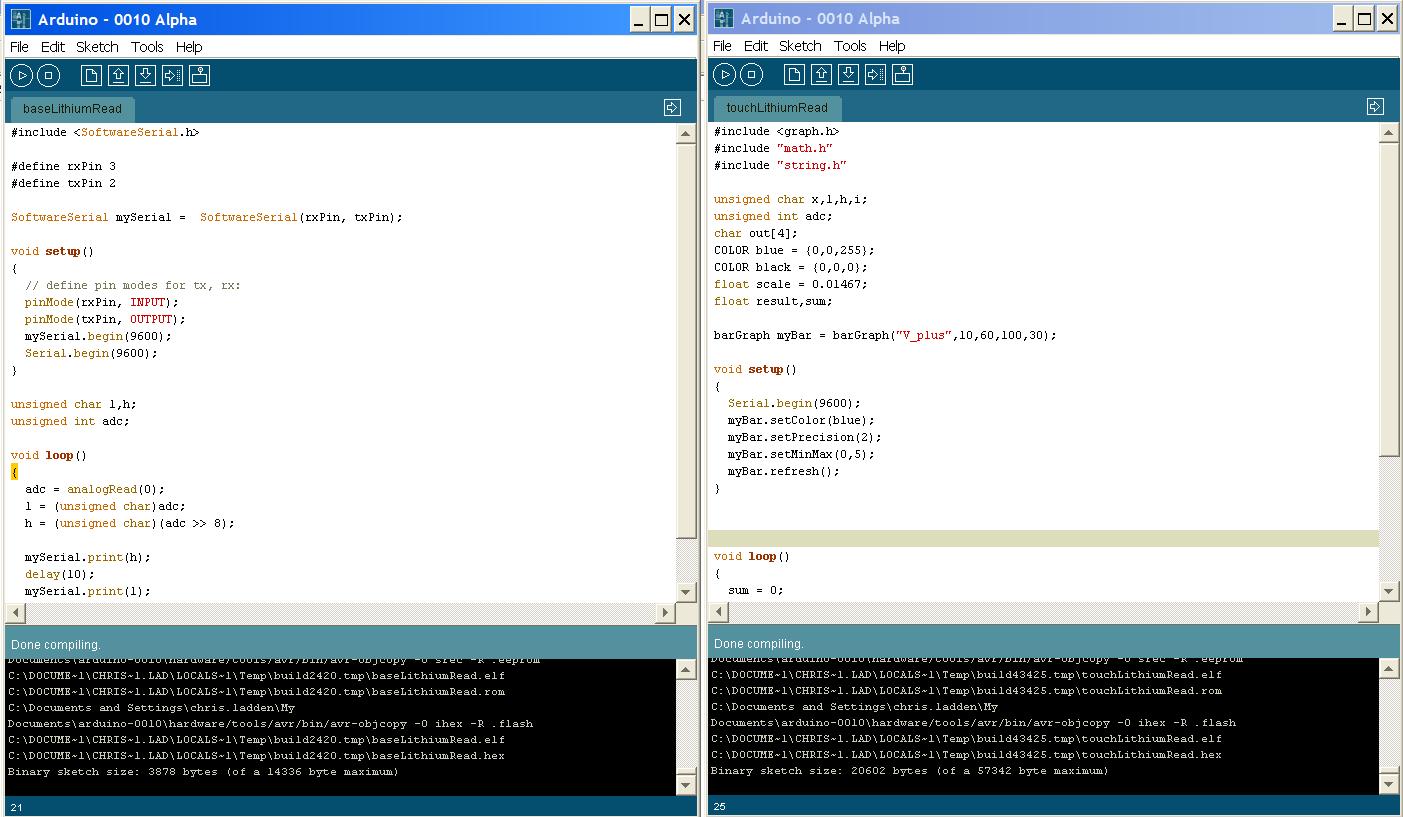Screen dimensions: 1403x817
Task: Click Save sketch icon in right window
Action: point(848,74)
